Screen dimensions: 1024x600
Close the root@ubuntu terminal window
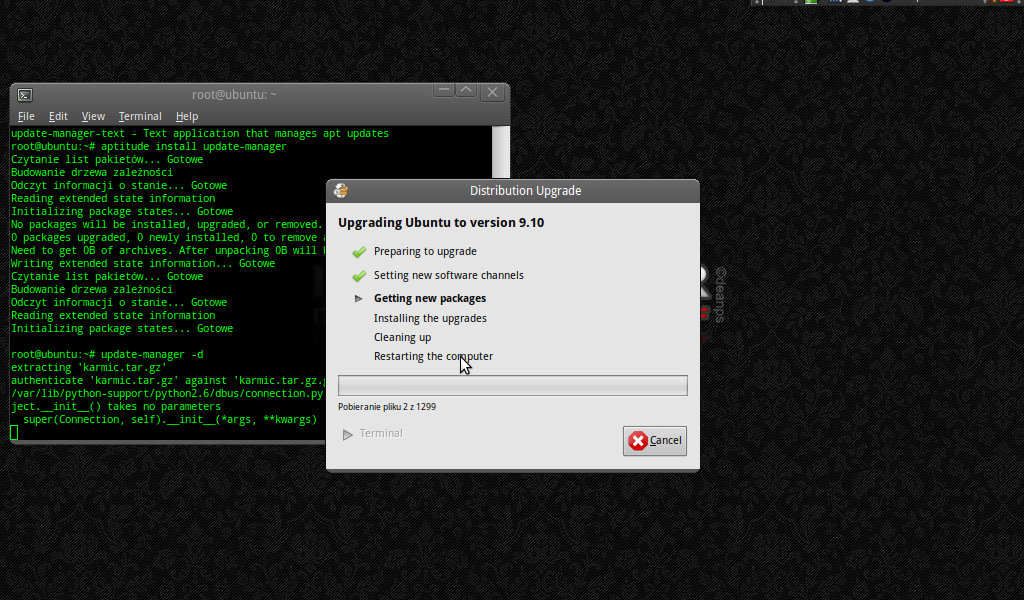492,92
